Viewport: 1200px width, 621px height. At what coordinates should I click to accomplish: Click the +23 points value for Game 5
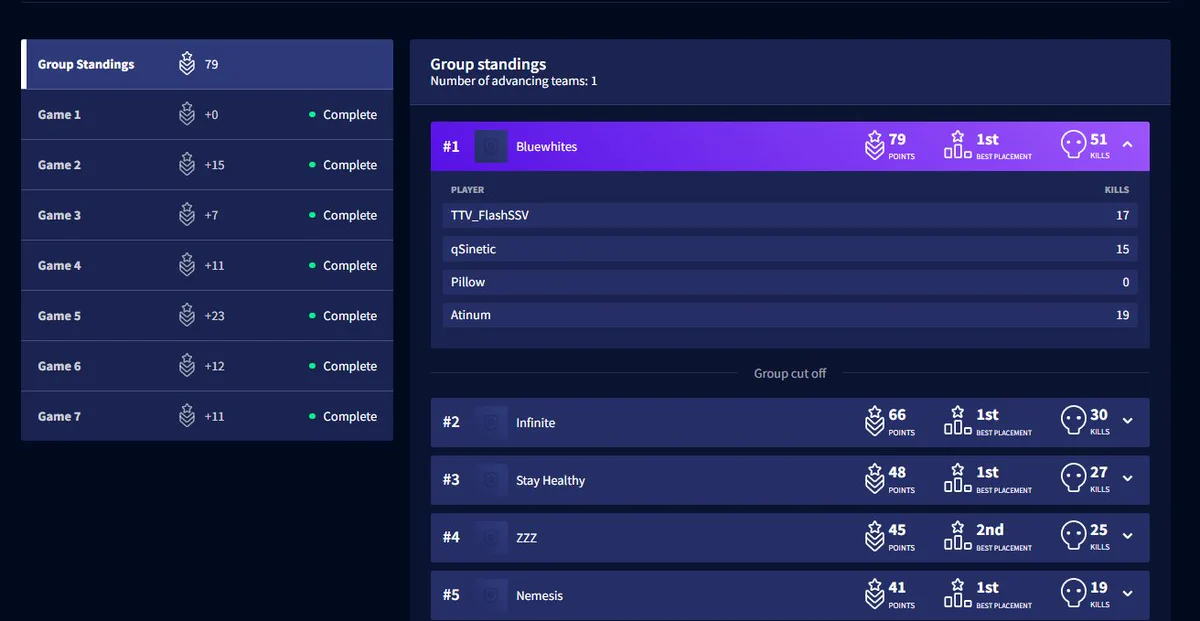coord(214,316)
